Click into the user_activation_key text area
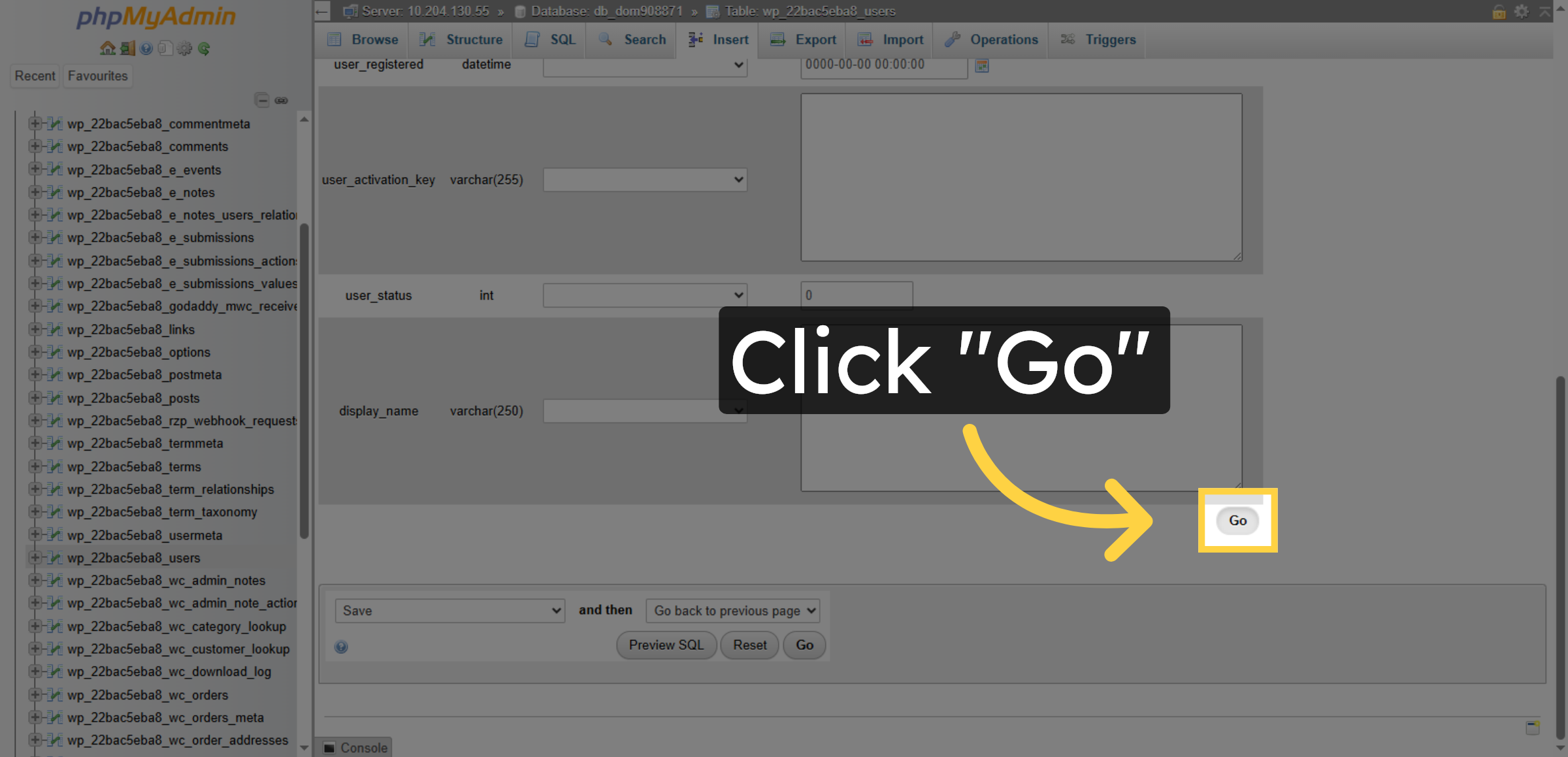1568x757 pixels. (x=1021, y=177)
